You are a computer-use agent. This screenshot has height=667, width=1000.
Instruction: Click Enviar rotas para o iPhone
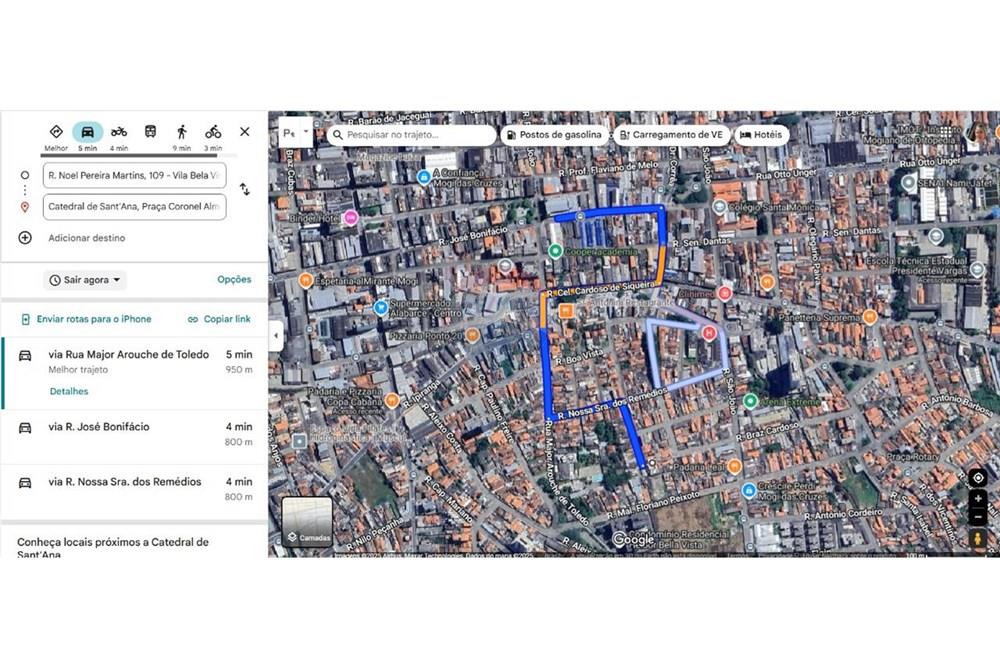[x=86, y=319]
